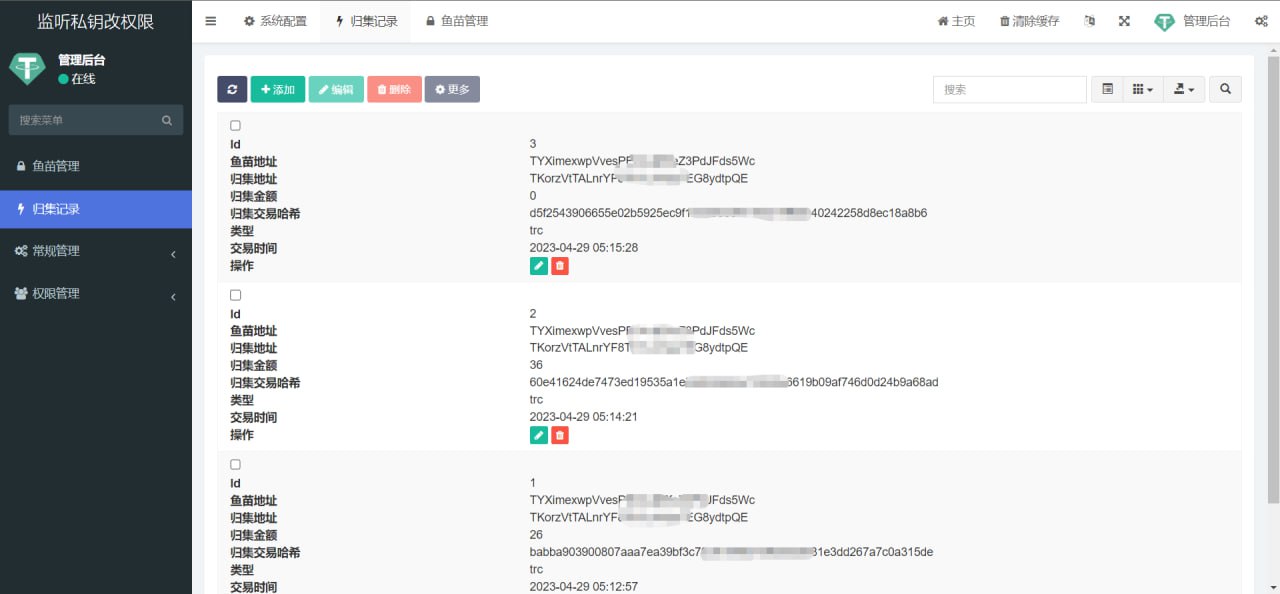The image size is (1280, 594).
Task: Open the settings cogs icon at top right
Action: click(x=1261, y=21)
